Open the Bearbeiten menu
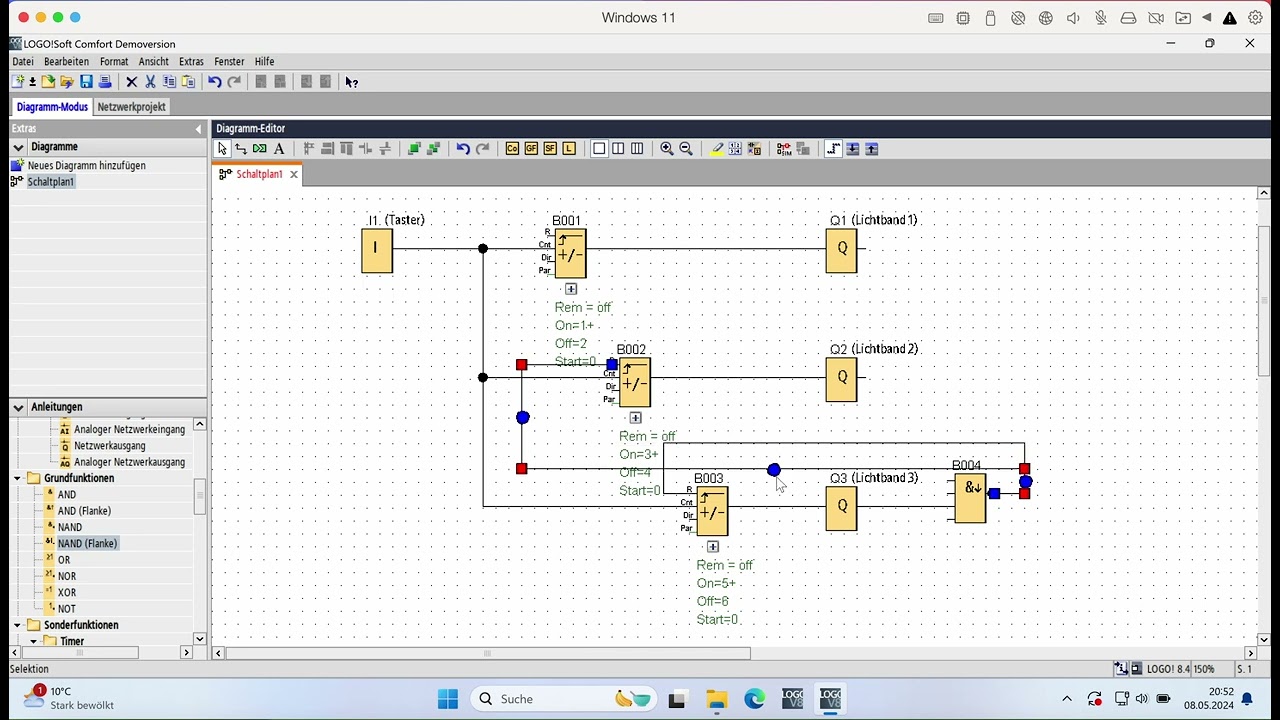 pyautogui.click(x=66, y=62)
